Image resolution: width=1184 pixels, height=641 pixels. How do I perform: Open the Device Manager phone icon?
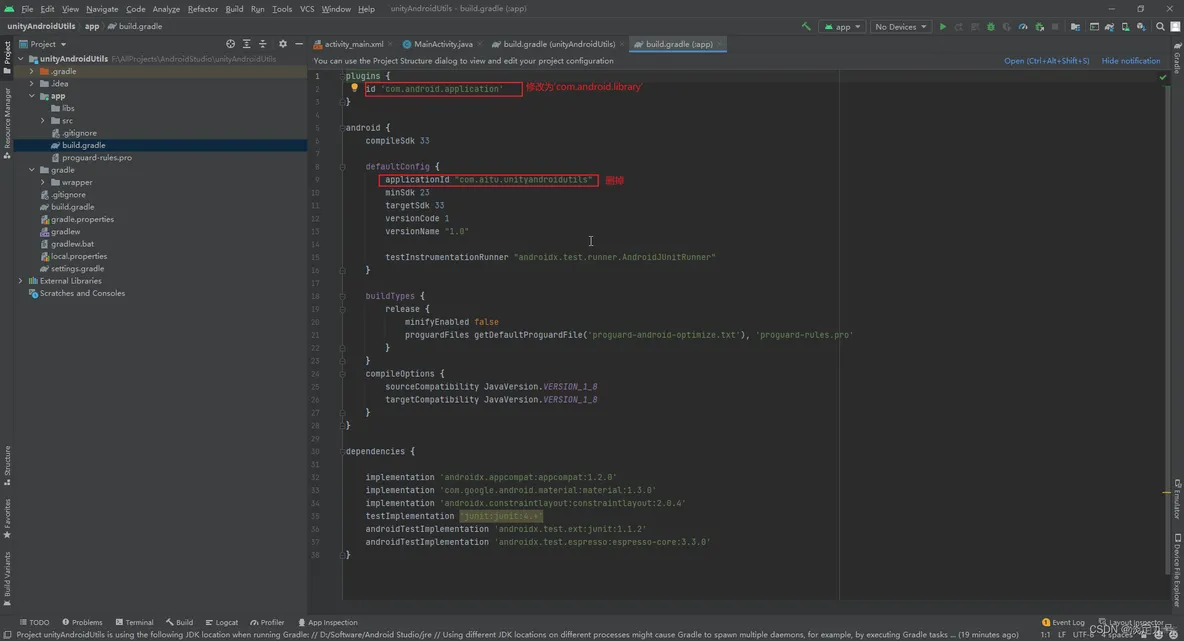coord(1125,26)
